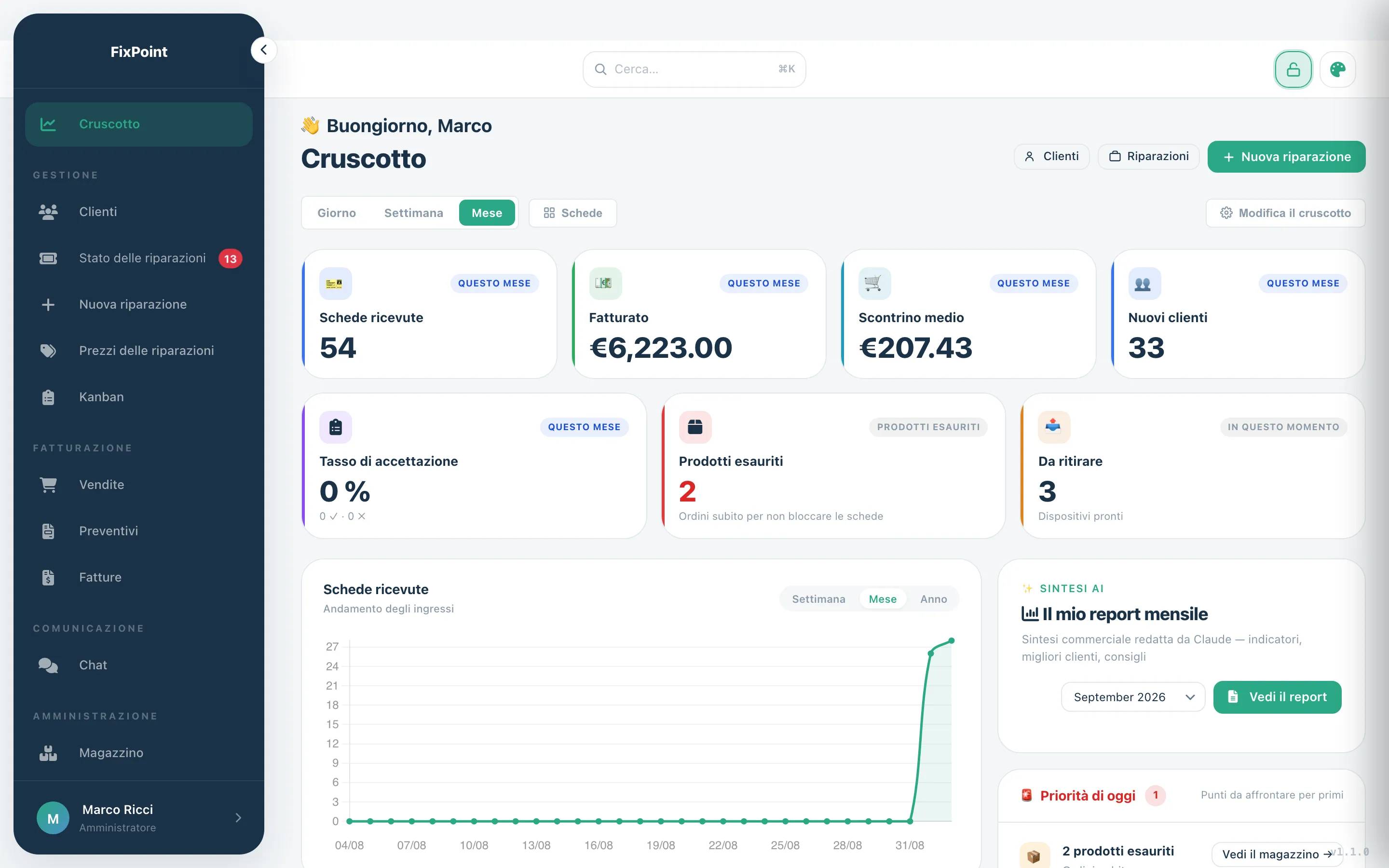Click the lock icon button in header
The width and height of the screenshot is (1389, 868).
click(x=1293, y=69)
